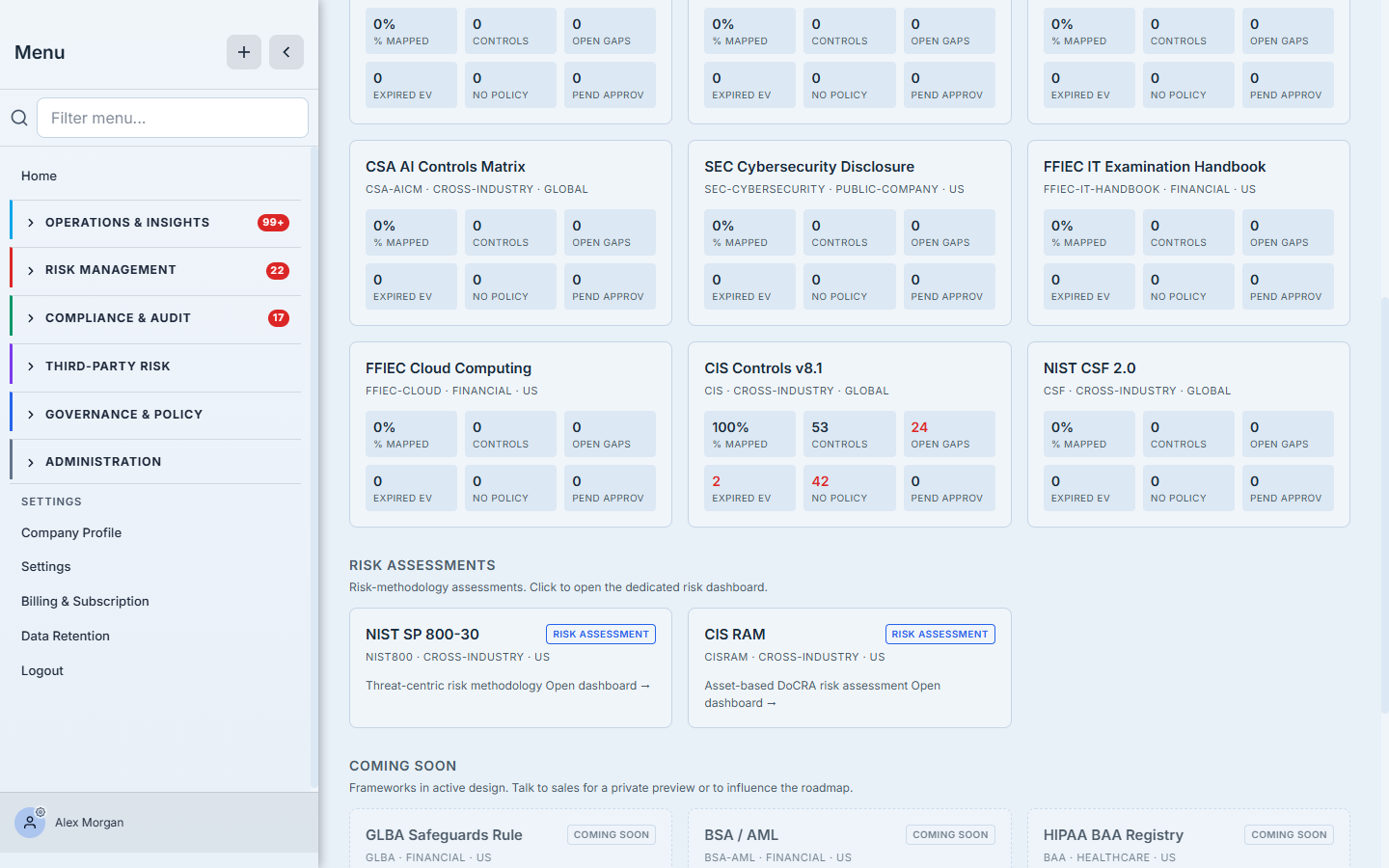The width and height of the screenshot is (1389, 868).
Task: Click Controls tile in CSA AI Controls Matrix
Action: 510,232
